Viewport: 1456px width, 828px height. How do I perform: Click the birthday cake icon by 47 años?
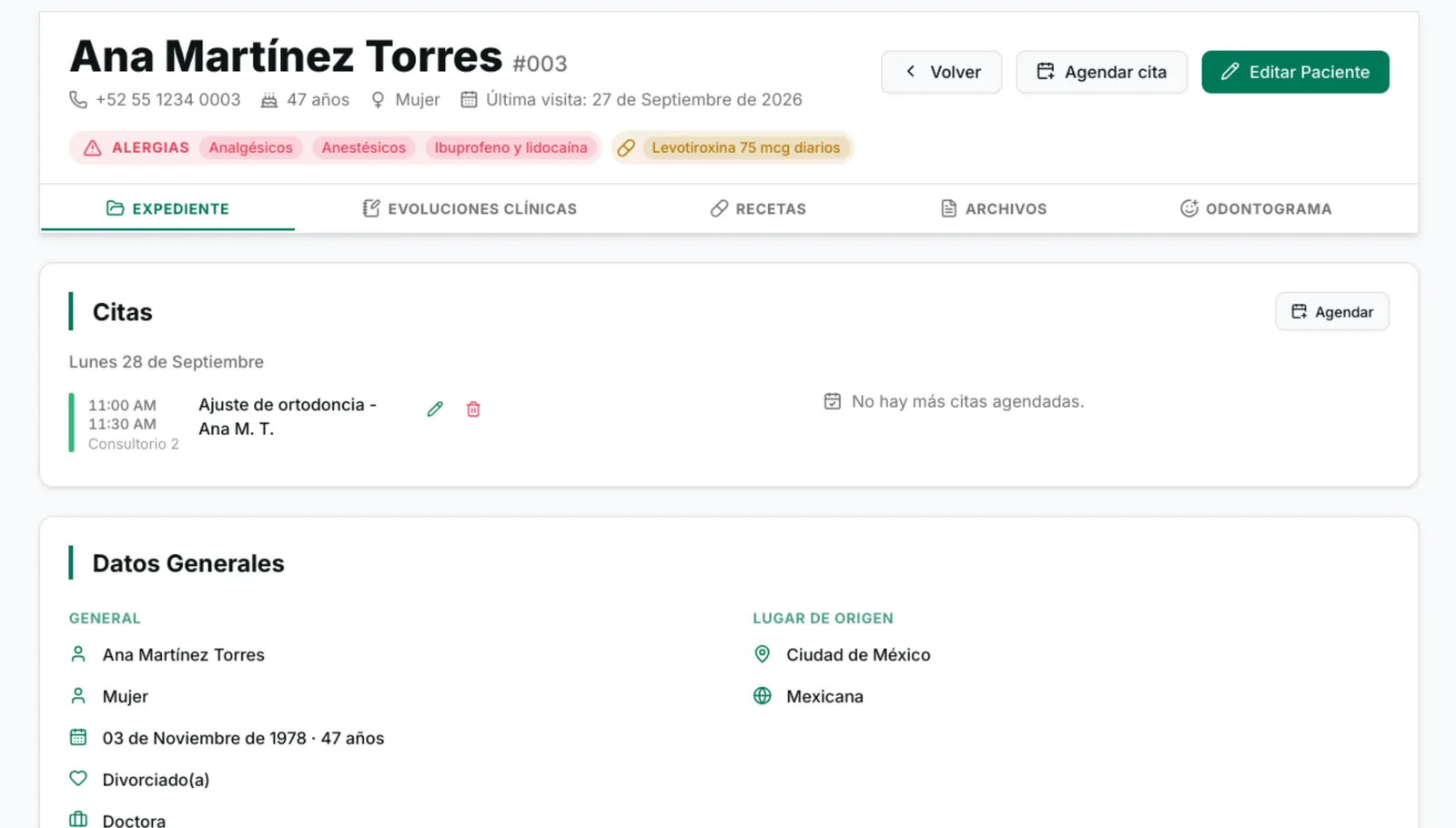tap(269, 99)
